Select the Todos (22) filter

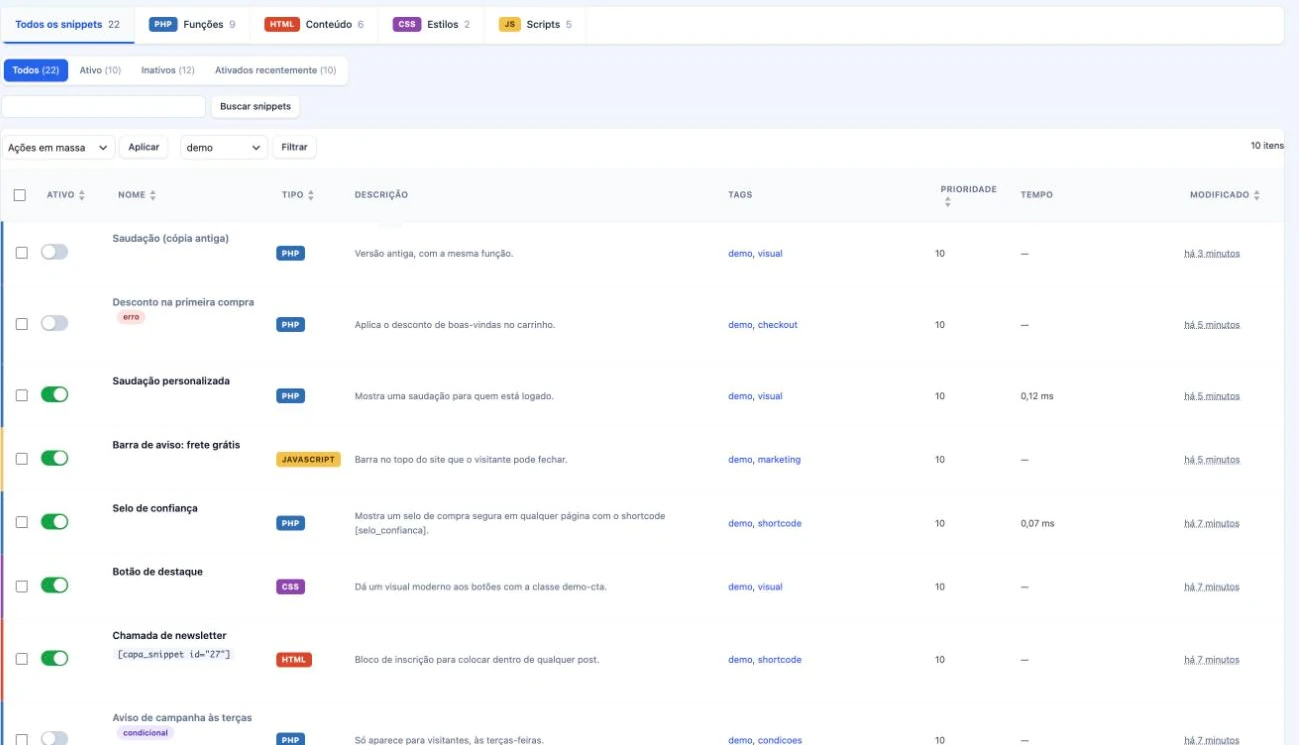(36, 70)
